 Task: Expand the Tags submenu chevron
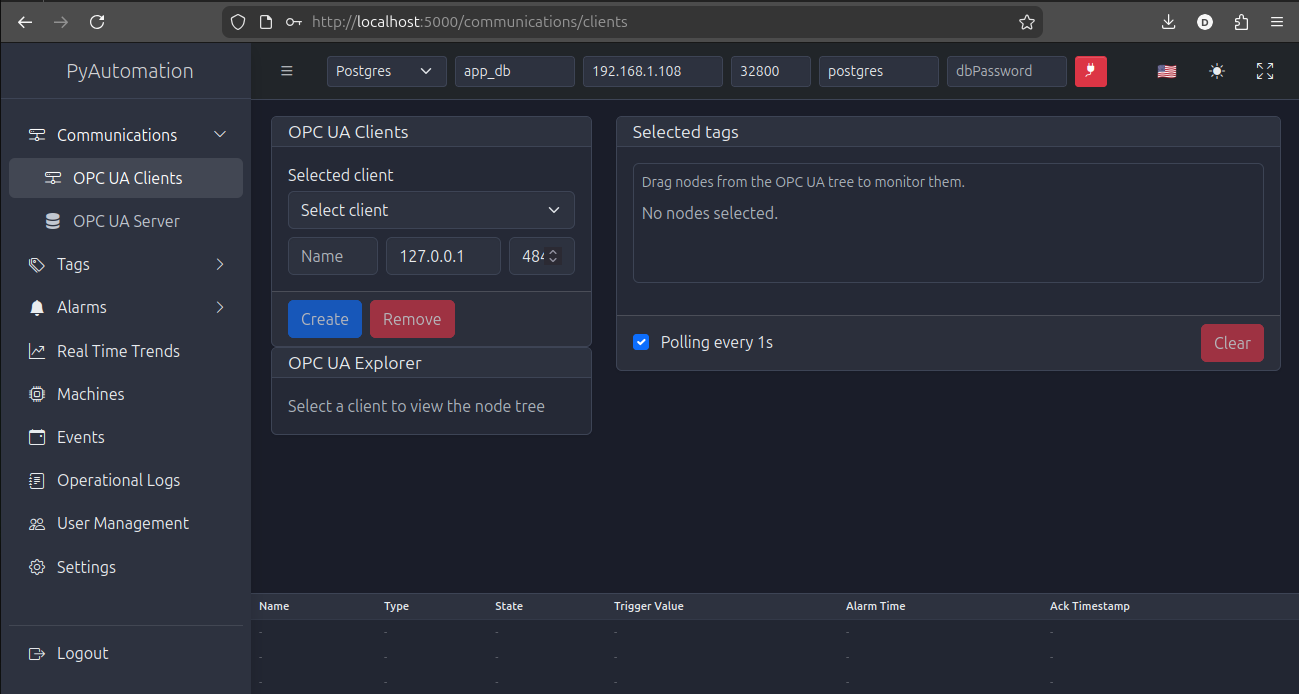coord(220,264)
